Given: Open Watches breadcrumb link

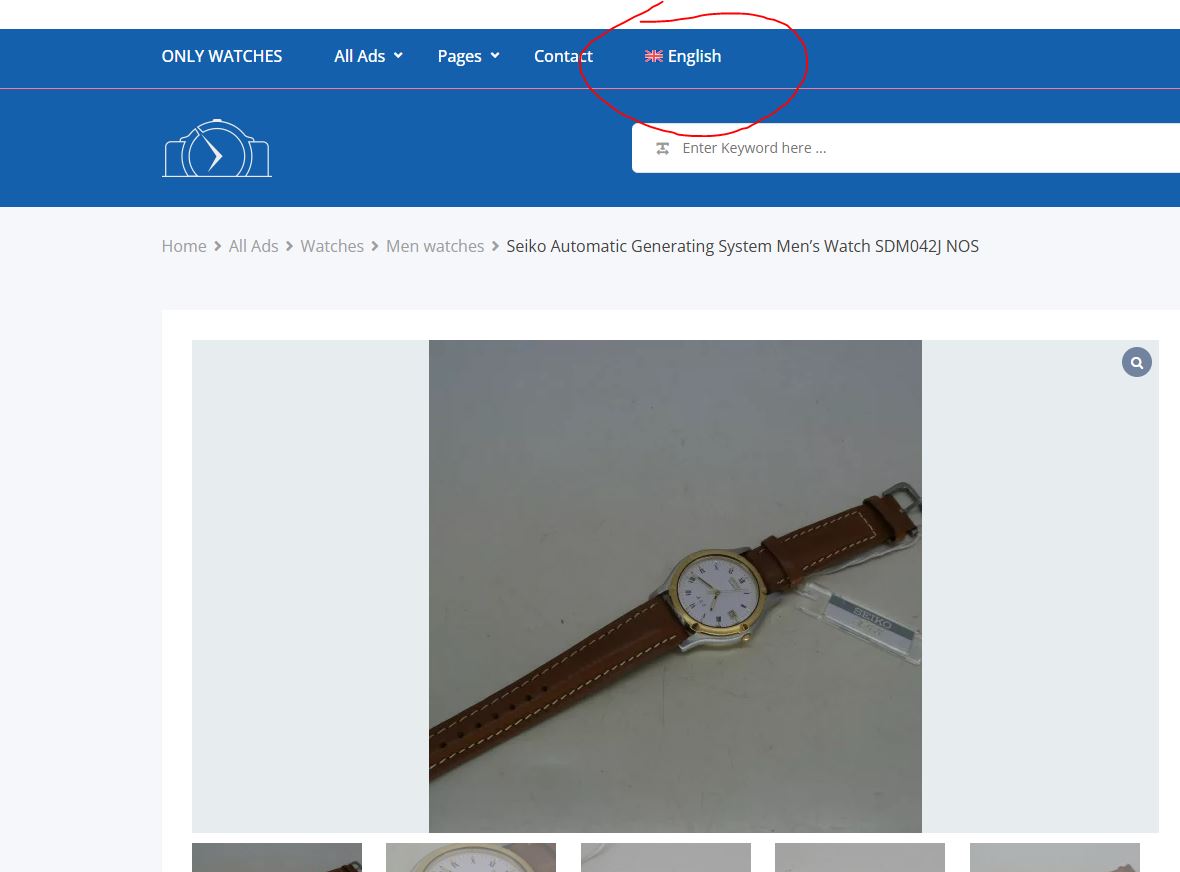Looking at the screenshot, I should click(x=332, y=246).
